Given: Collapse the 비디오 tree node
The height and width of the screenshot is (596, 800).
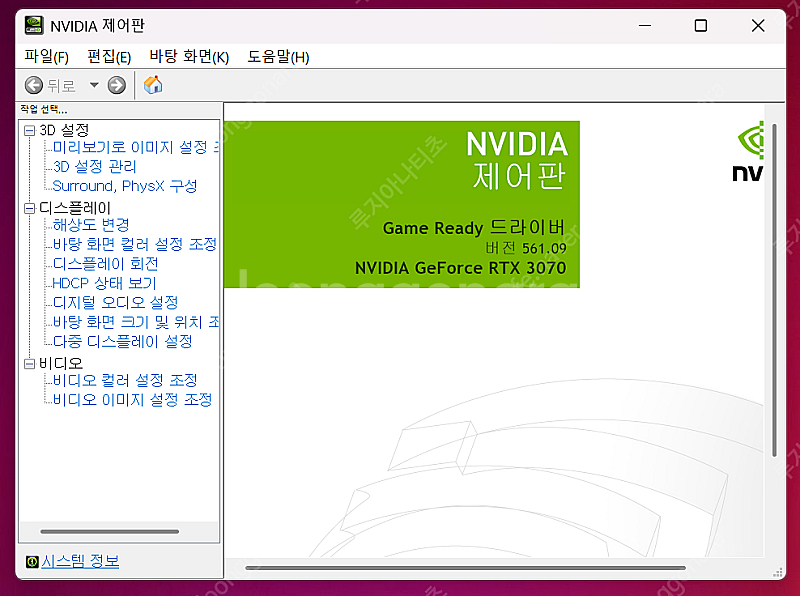Looking at the screenshot, I should tap(30, 363).
